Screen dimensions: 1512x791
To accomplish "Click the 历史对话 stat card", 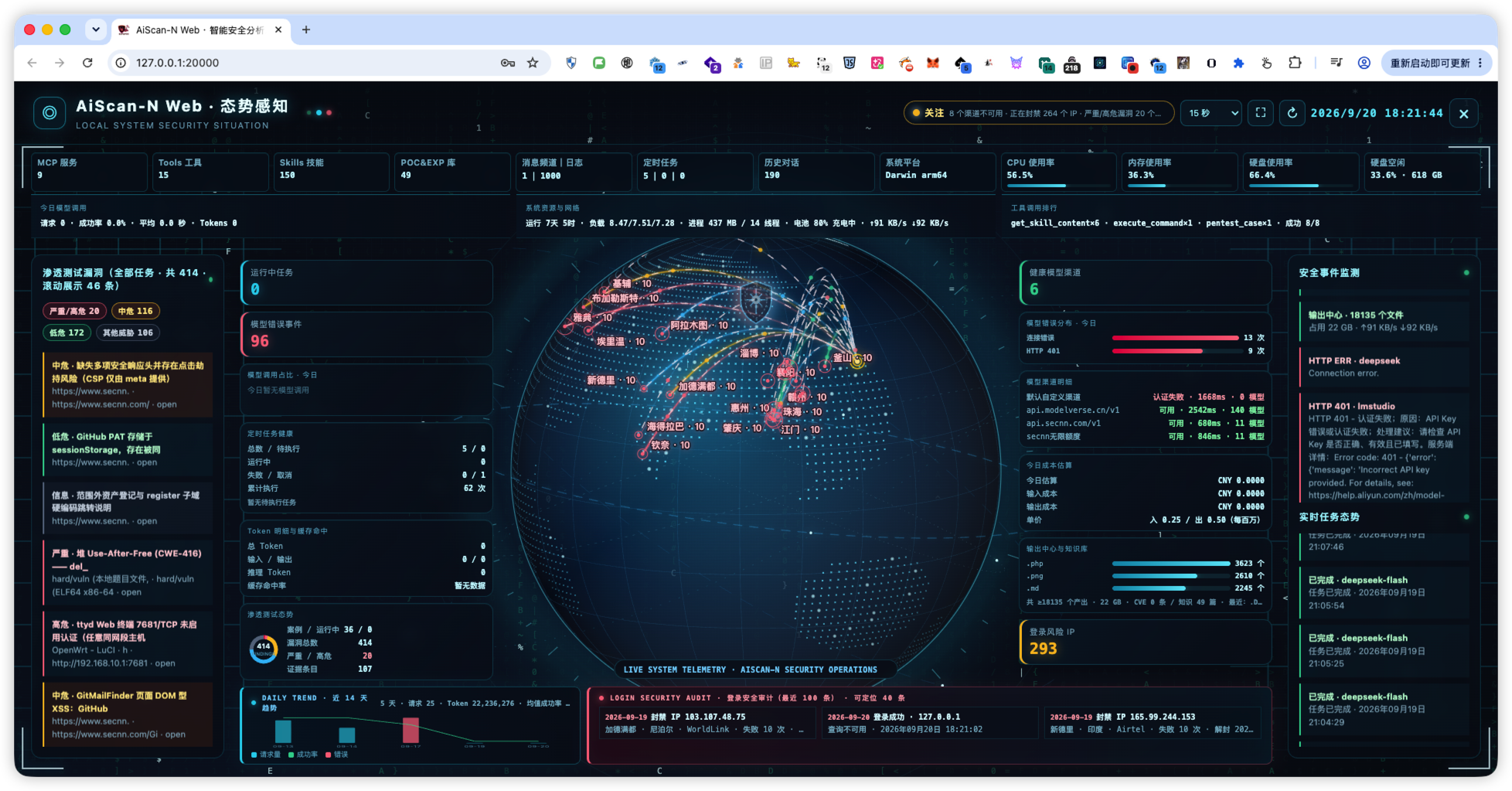I will pos(816,170).
